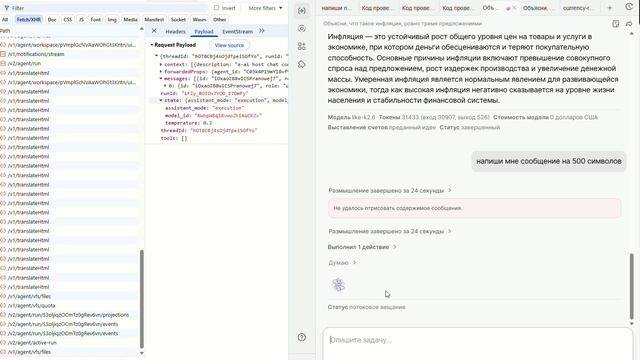Click chat scrollbar up arrow
The image size is (640, 360).
[632, 33]
